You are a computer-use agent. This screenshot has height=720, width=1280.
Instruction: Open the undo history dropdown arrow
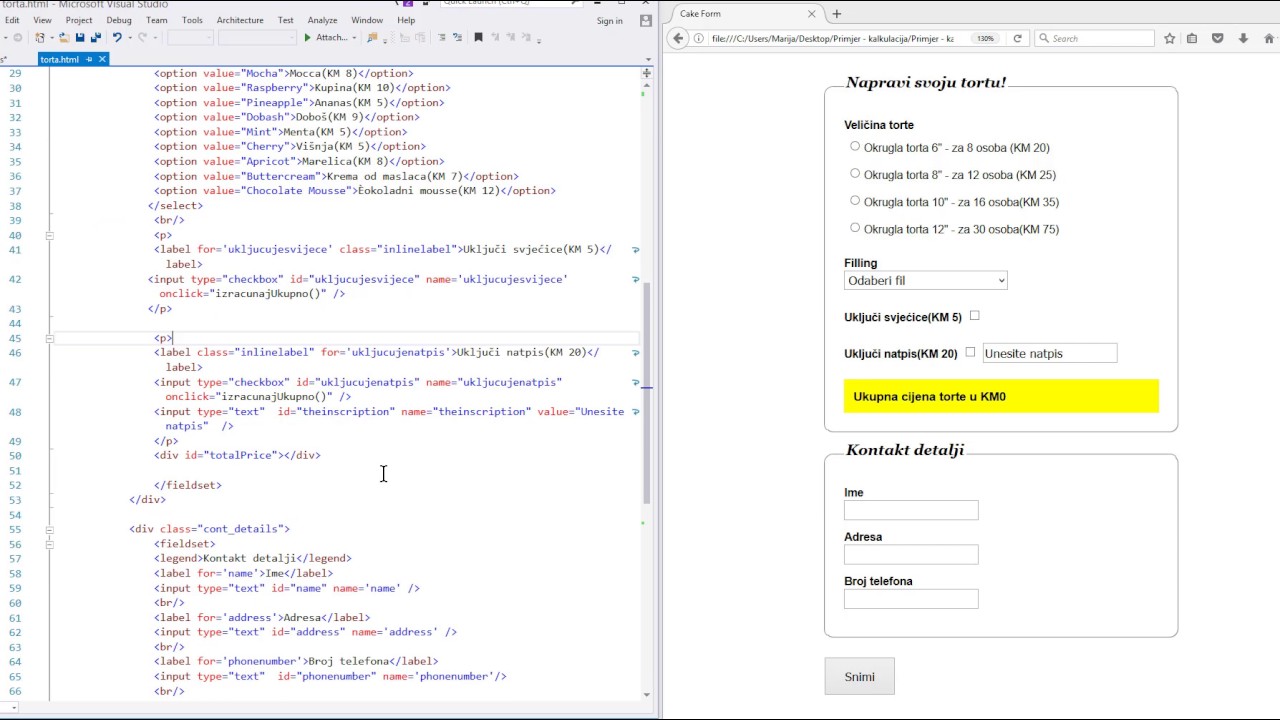[x=128, y=38]
